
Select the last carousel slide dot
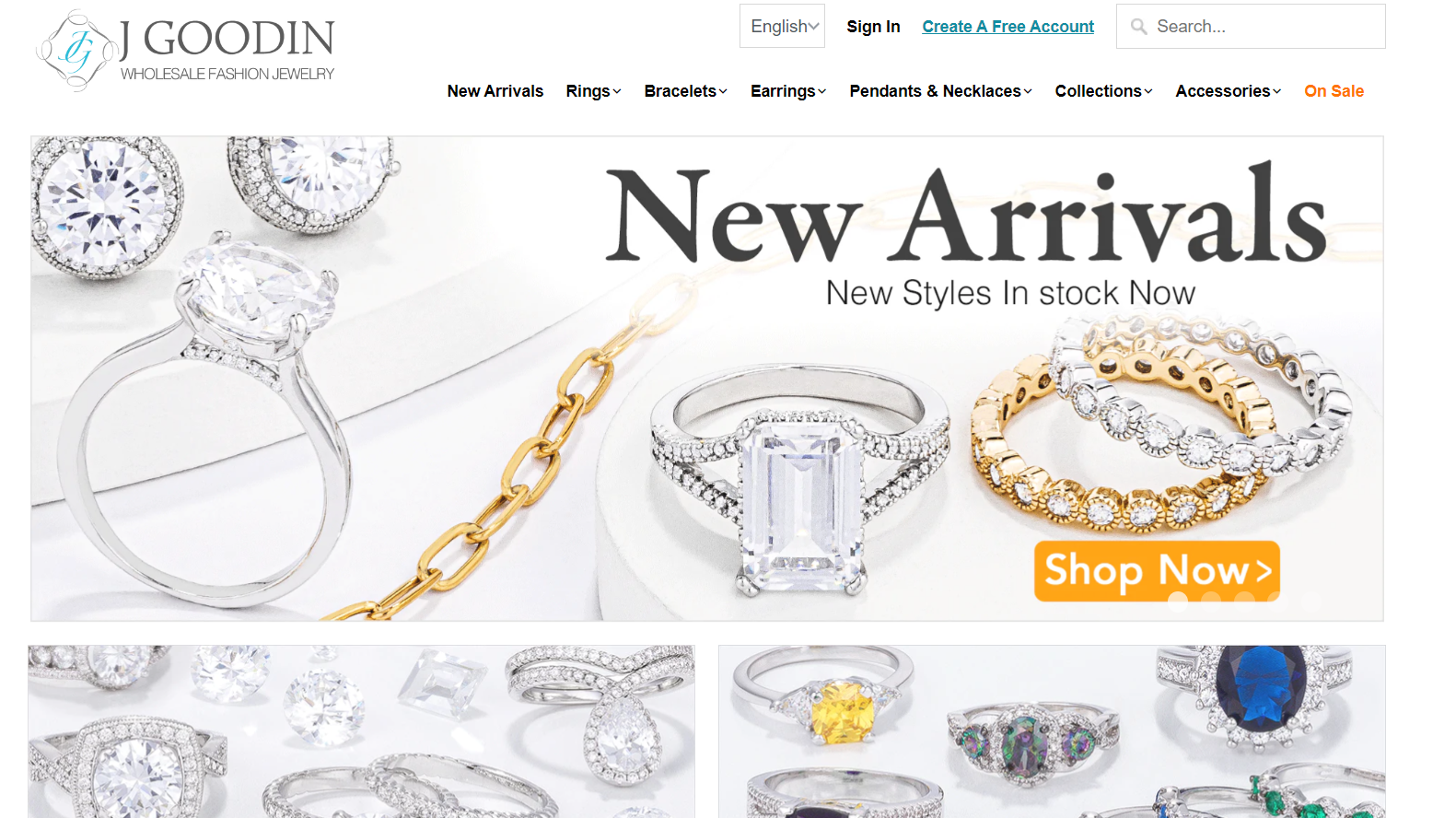pyautogui.click(x=1311, y=602)
